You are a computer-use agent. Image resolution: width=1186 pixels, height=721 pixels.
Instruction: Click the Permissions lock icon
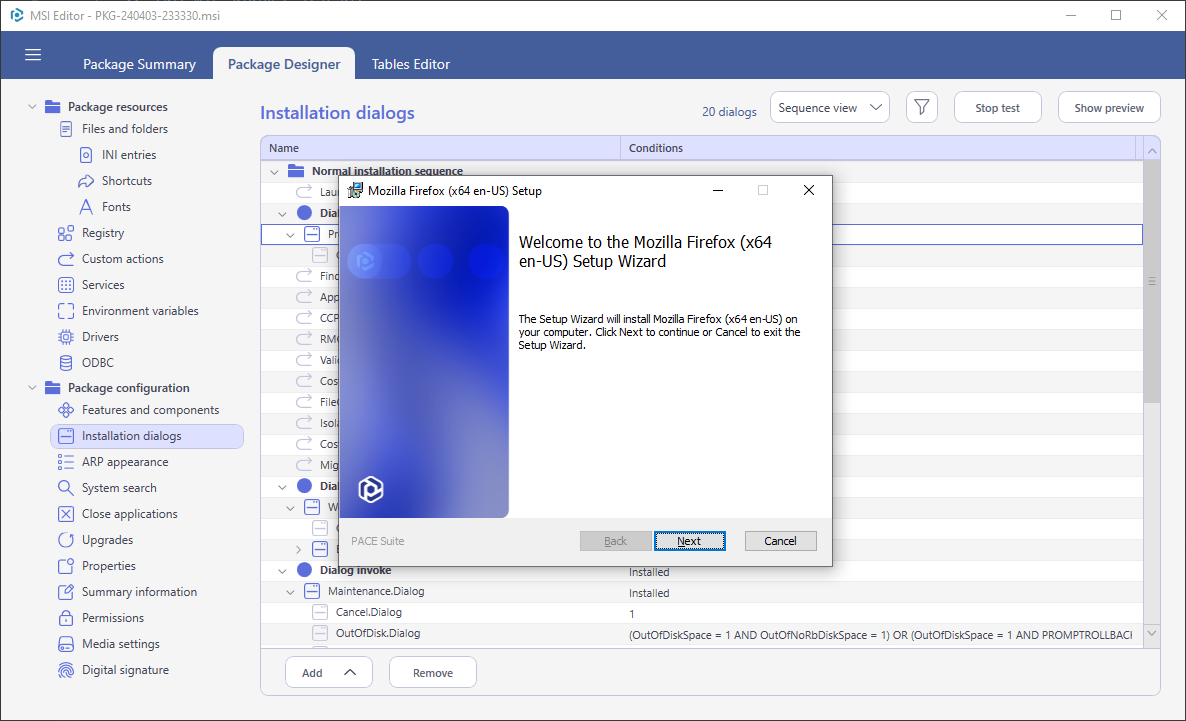[66, 618]
